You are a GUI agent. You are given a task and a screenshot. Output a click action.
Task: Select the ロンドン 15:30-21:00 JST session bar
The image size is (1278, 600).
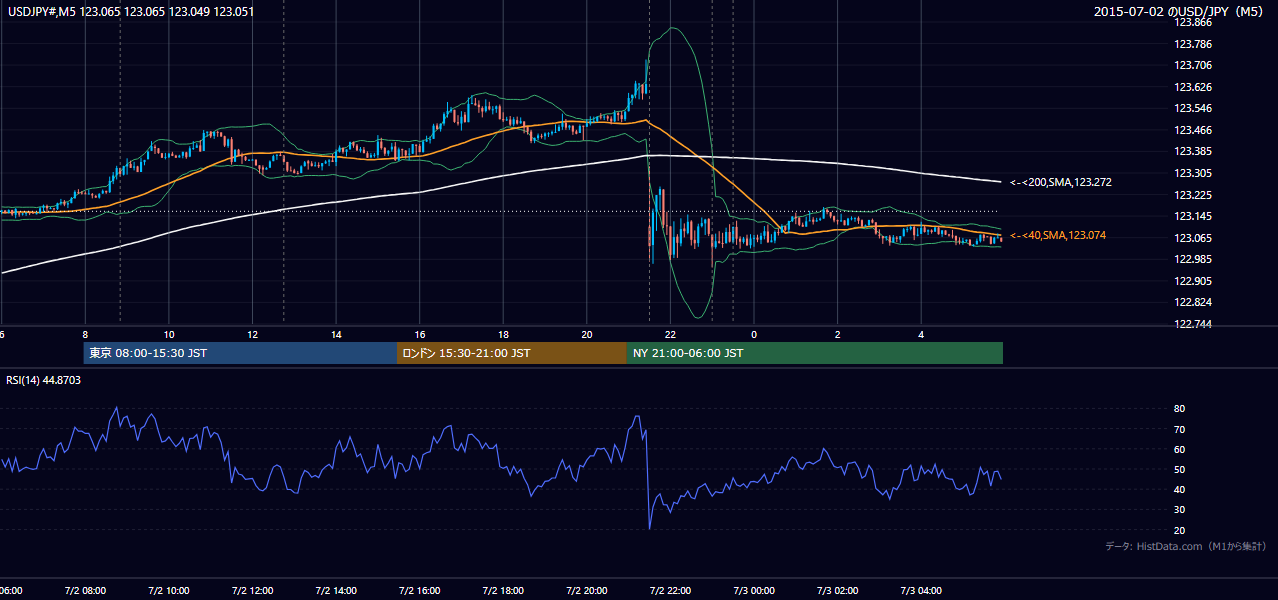[x=512, y=353]
